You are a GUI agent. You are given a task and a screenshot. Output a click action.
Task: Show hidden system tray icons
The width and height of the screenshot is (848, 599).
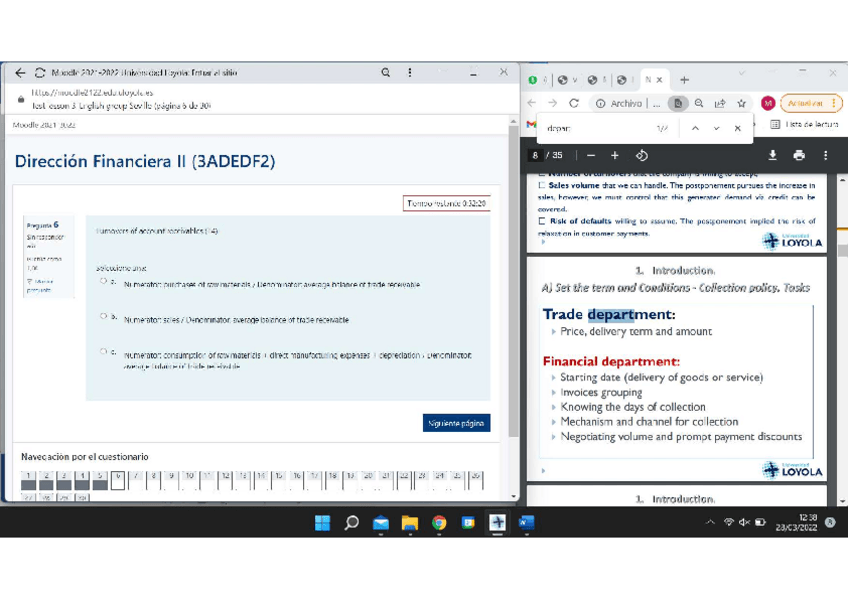tap(710, 522)
